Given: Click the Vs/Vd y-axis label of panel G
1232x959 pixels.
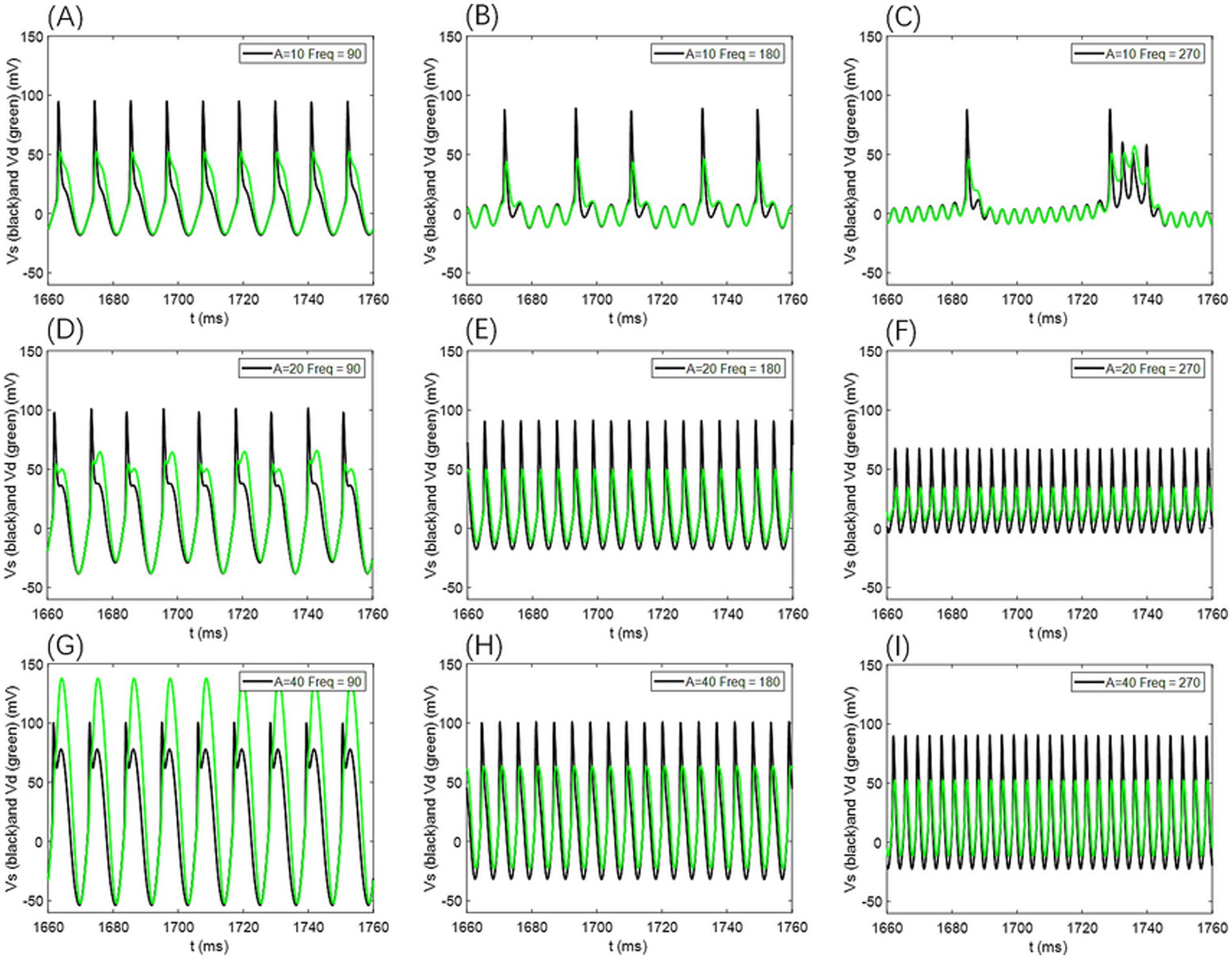Looking at the screenshot, I should coord(12,789).
